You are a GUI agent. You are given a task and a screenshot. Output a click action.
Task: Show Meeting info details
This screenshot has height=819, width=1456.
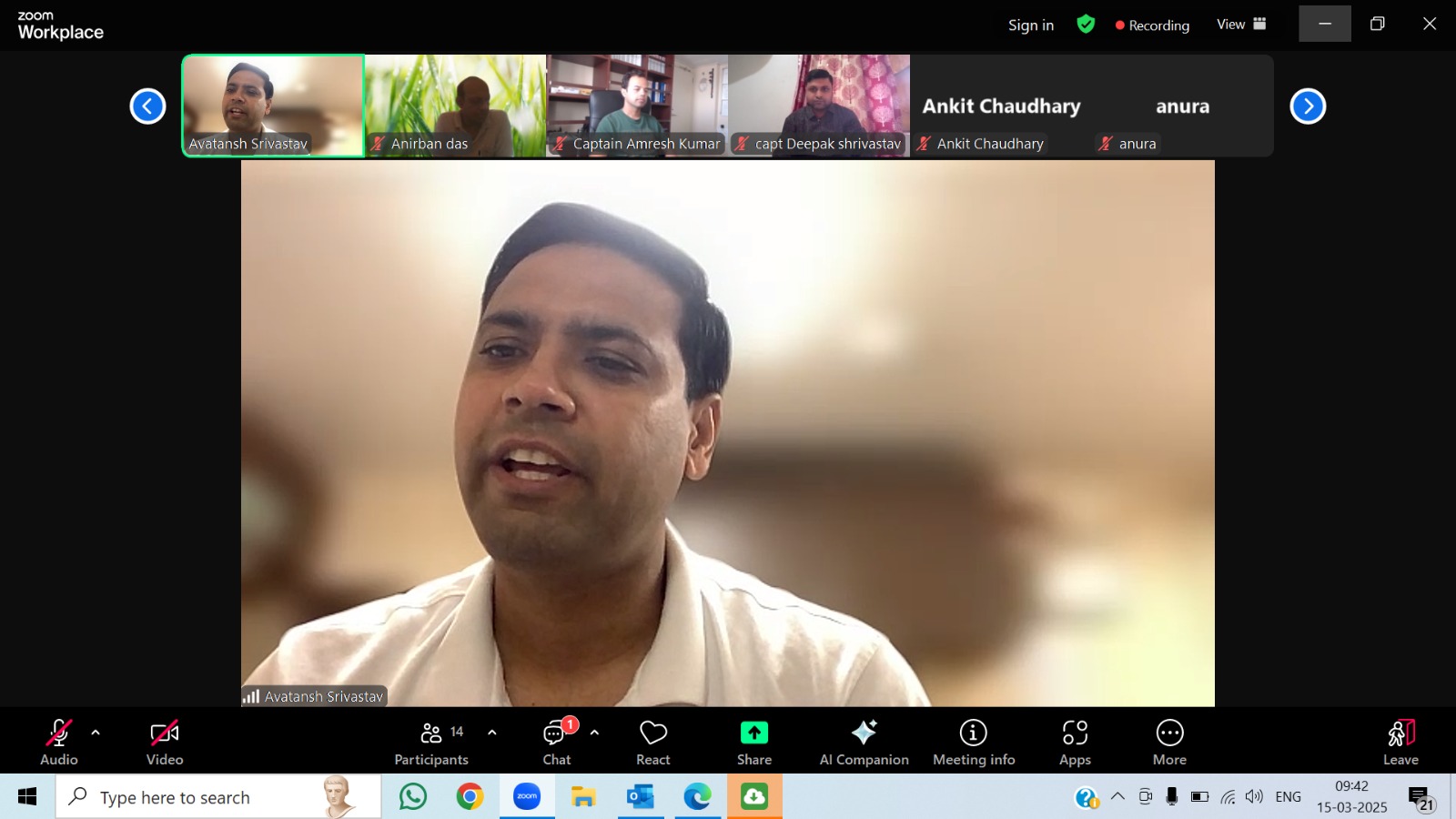pyautogui.click(x=973, y=742)
